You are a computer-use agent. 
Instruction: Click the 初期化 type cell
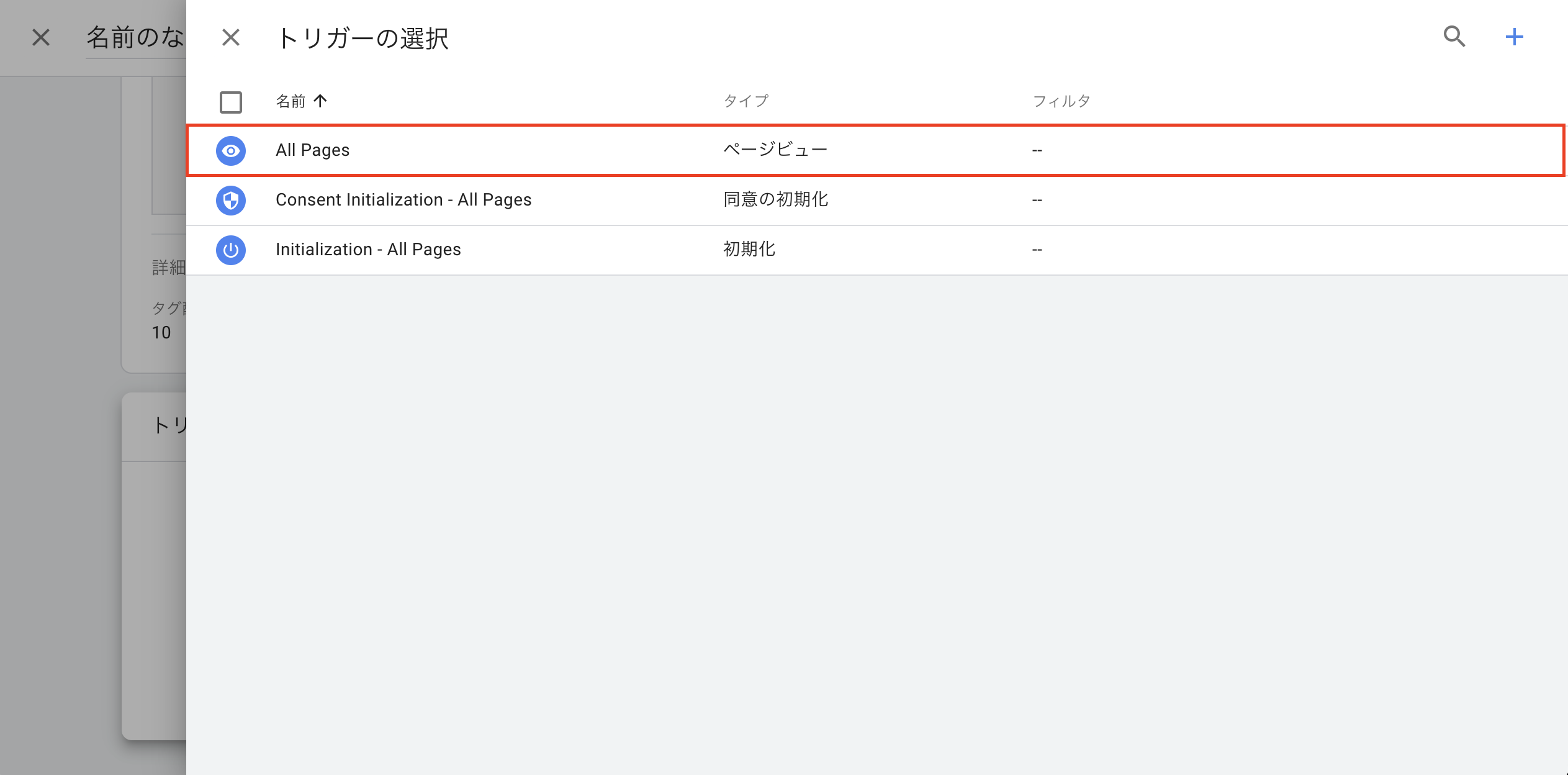coord(749,249)
